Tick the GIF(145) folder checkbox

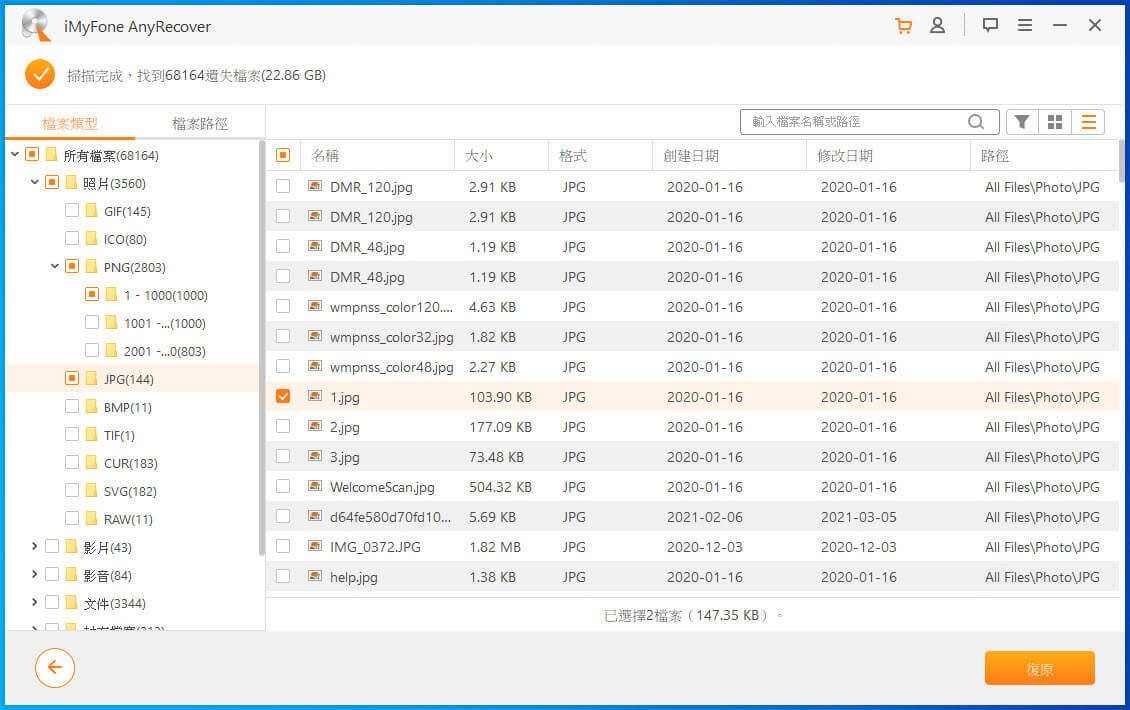coord(72,211)
